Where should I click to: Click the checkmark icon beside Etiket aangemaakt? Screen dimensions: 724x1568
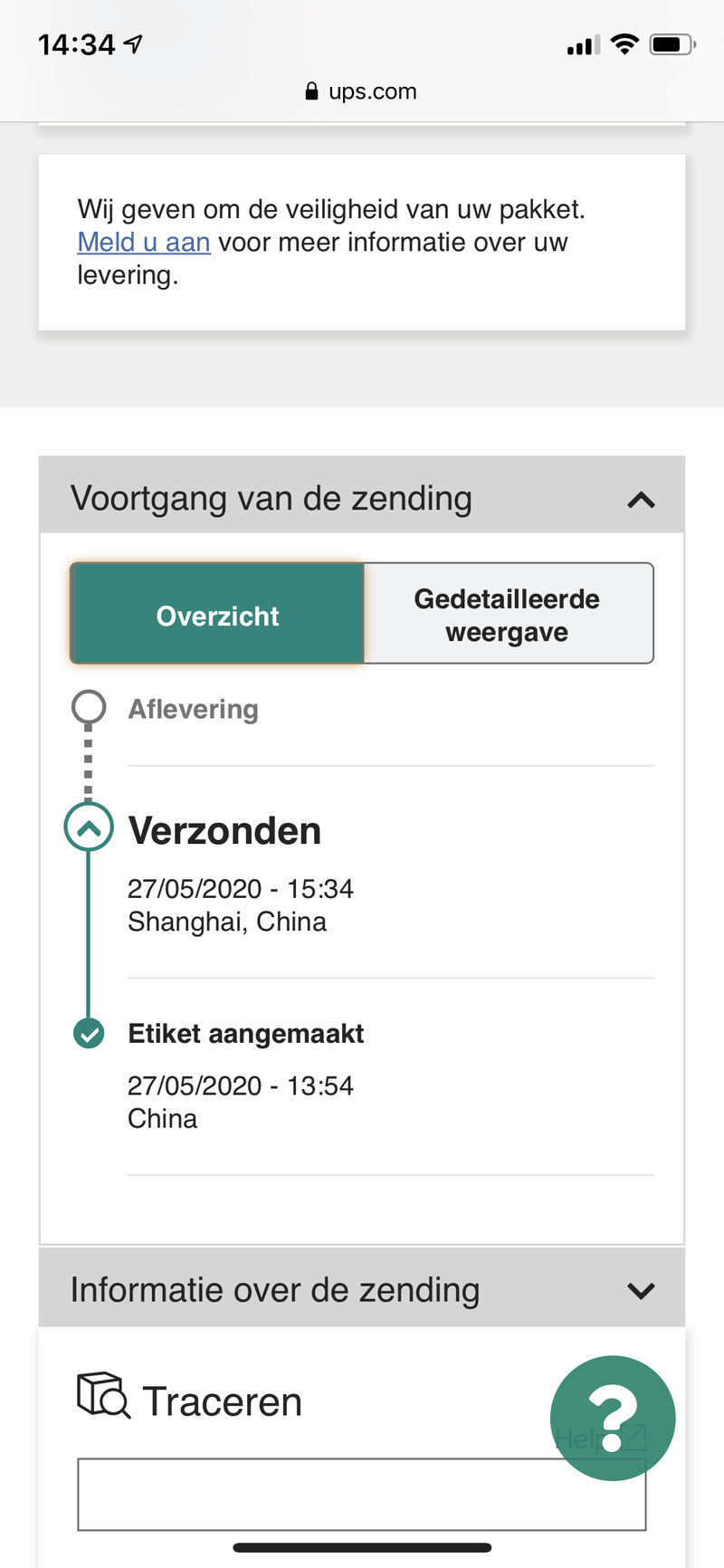[88, 1033]
